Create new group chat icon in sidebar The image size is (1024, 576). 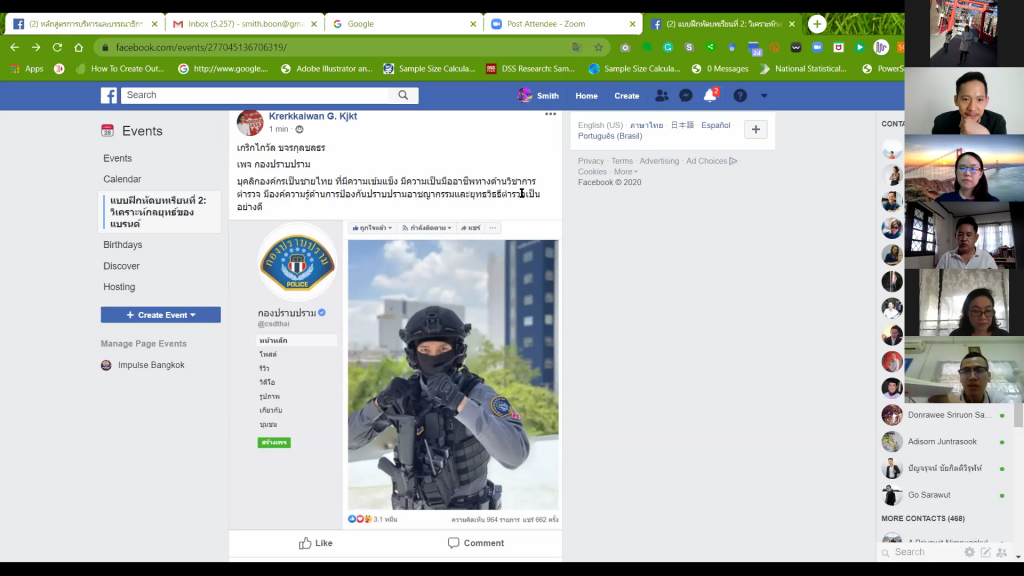pos(1002,552)
